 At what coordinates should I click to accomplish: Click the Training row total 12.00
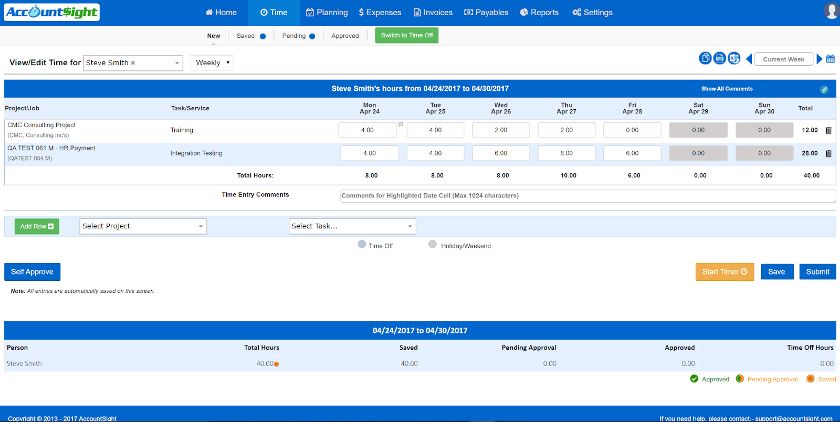(x=810, y=130)
